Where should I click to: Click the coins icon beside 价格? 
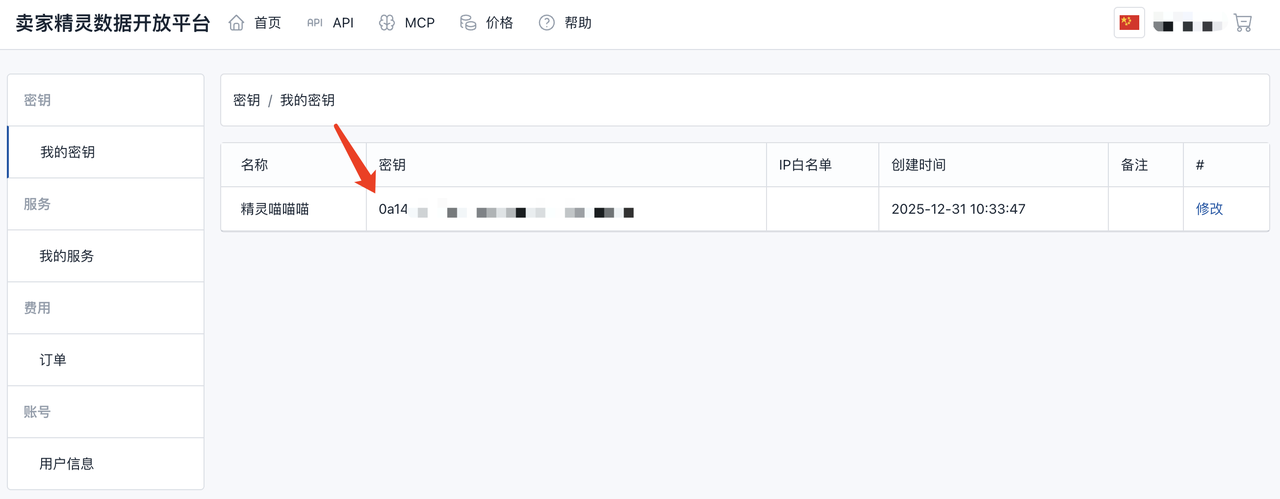click(468, 23)
